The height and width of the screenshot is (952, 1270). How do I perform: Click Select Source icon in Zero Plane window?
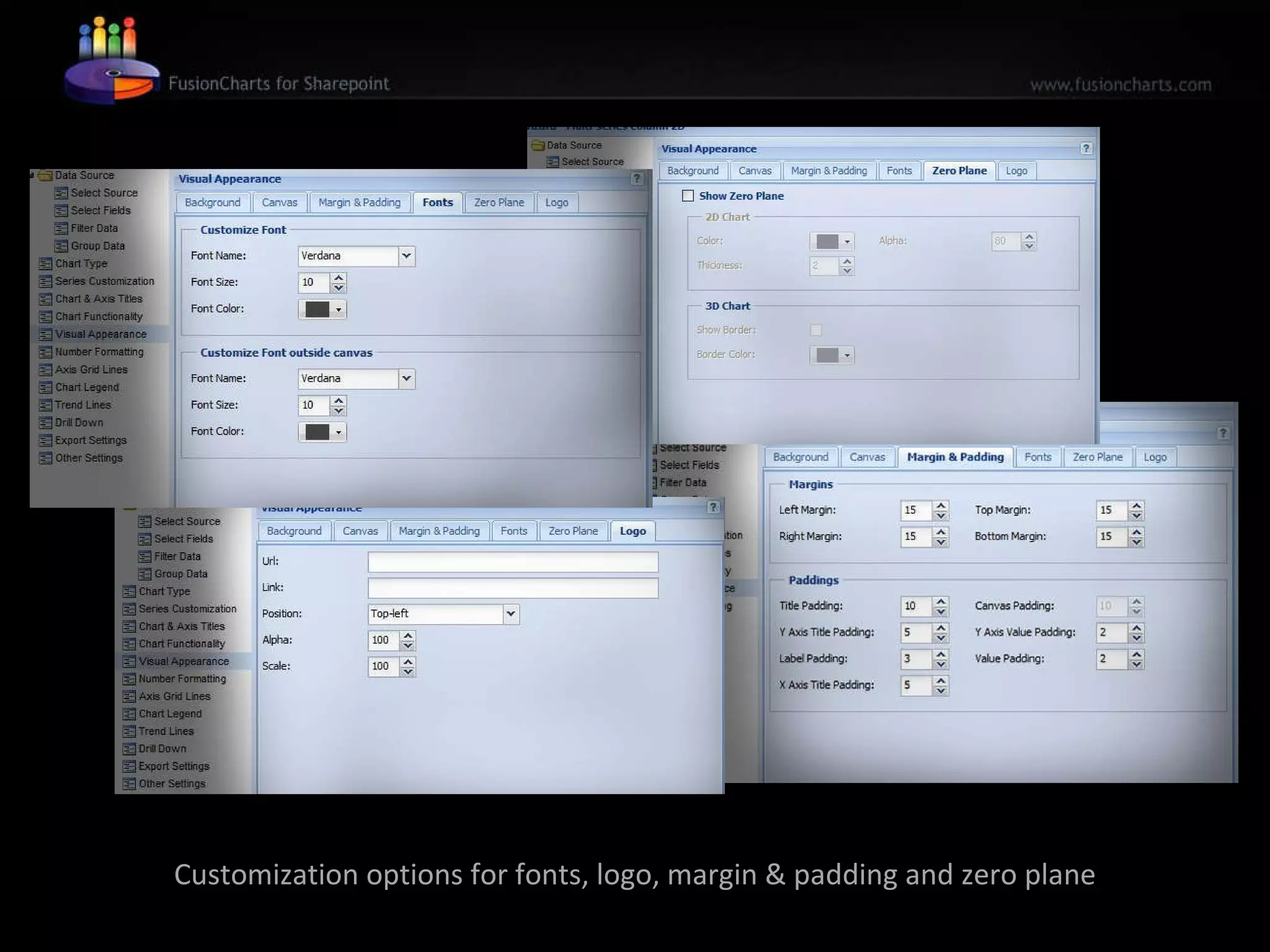point(553,162)
